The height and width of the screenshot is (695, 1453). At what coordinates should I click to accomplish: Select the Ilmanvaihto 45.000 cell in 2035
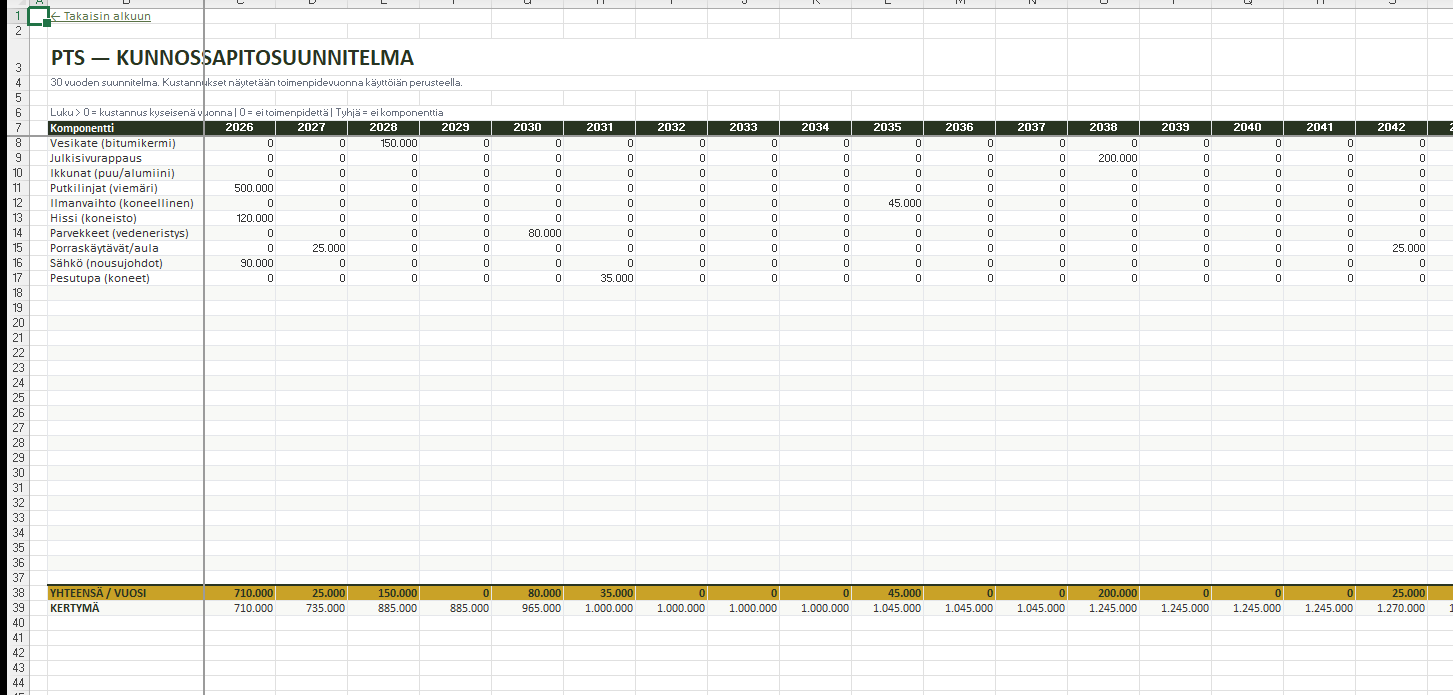[x=887, y=203]
